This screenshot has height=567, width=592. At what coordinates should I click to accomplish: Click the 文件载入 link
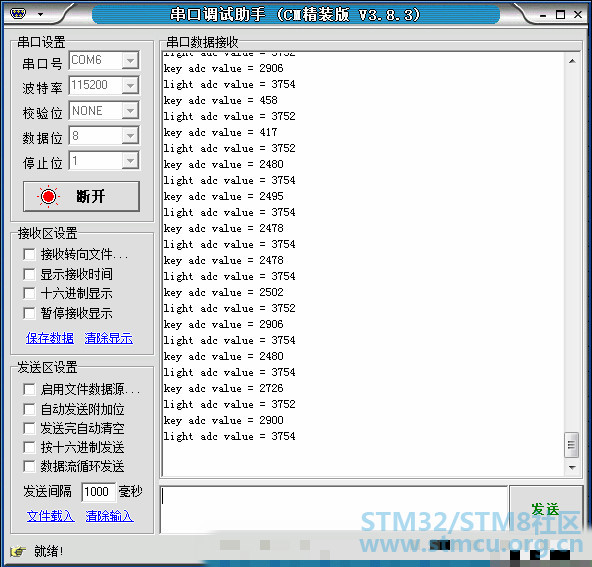point(51,516)
